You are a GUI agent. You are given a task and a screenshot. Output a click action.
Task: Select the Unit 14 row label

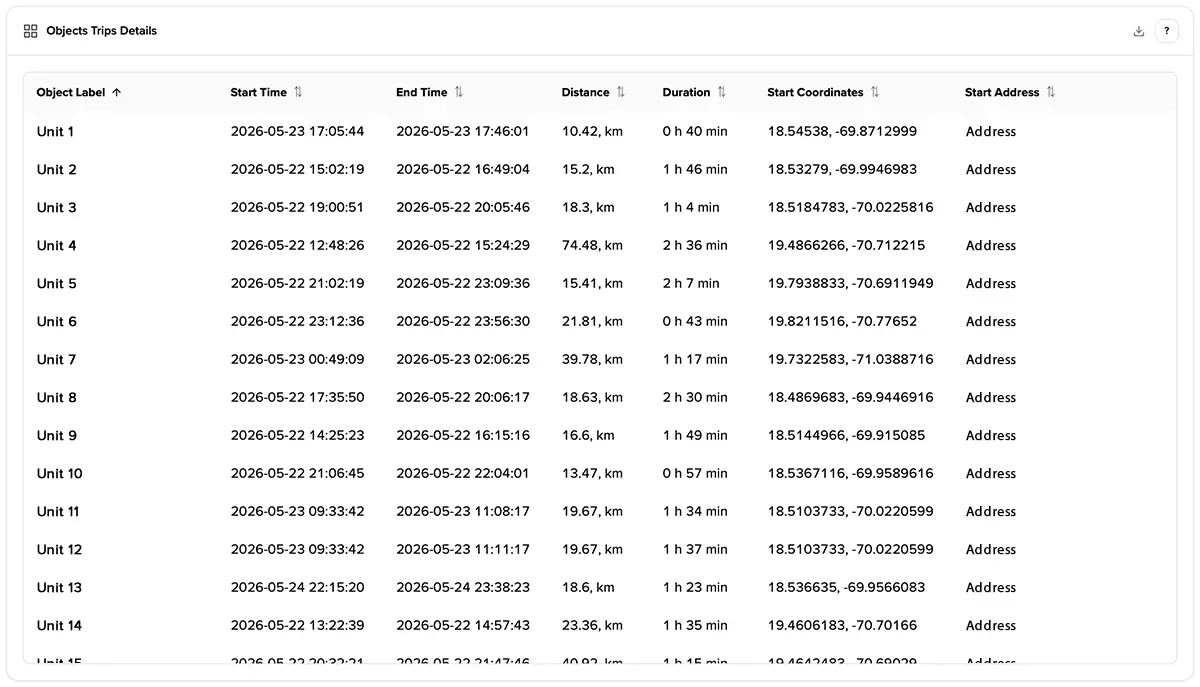point(60,626)
